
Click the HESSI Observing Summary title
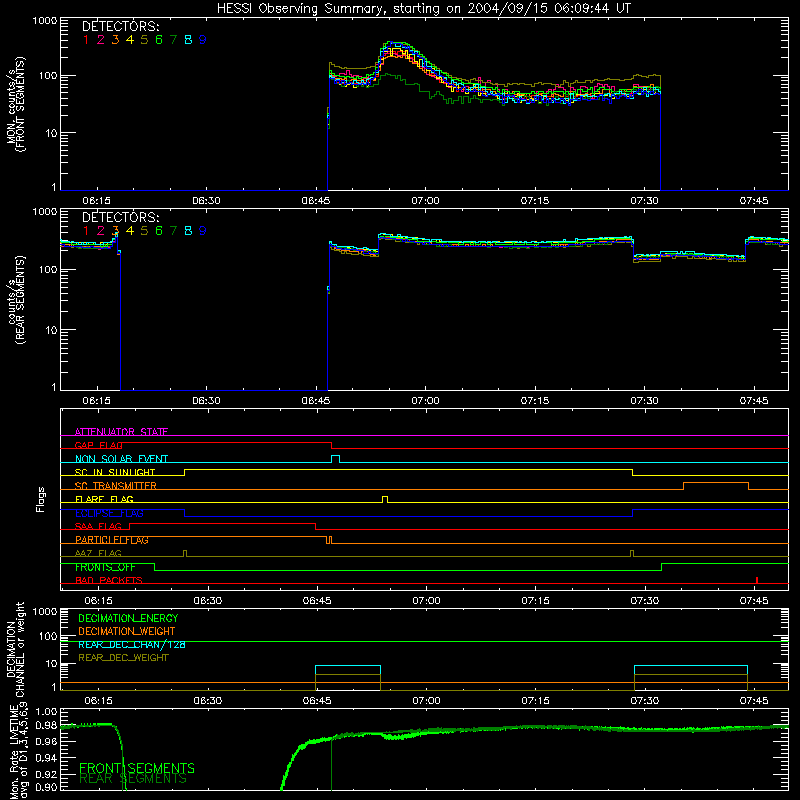coord(423,9)
